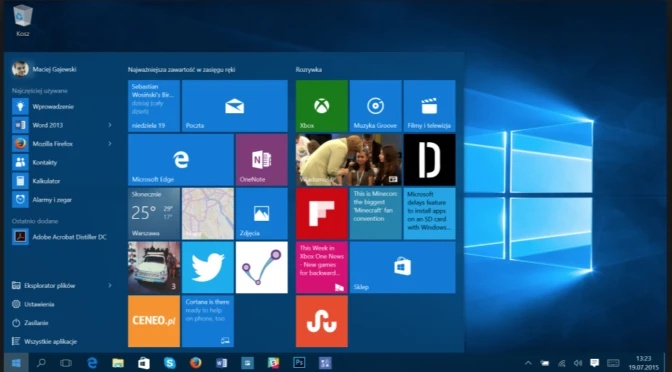Launch Skype from the taskbar
Screen dimensions: 672x372
point(170,363)
